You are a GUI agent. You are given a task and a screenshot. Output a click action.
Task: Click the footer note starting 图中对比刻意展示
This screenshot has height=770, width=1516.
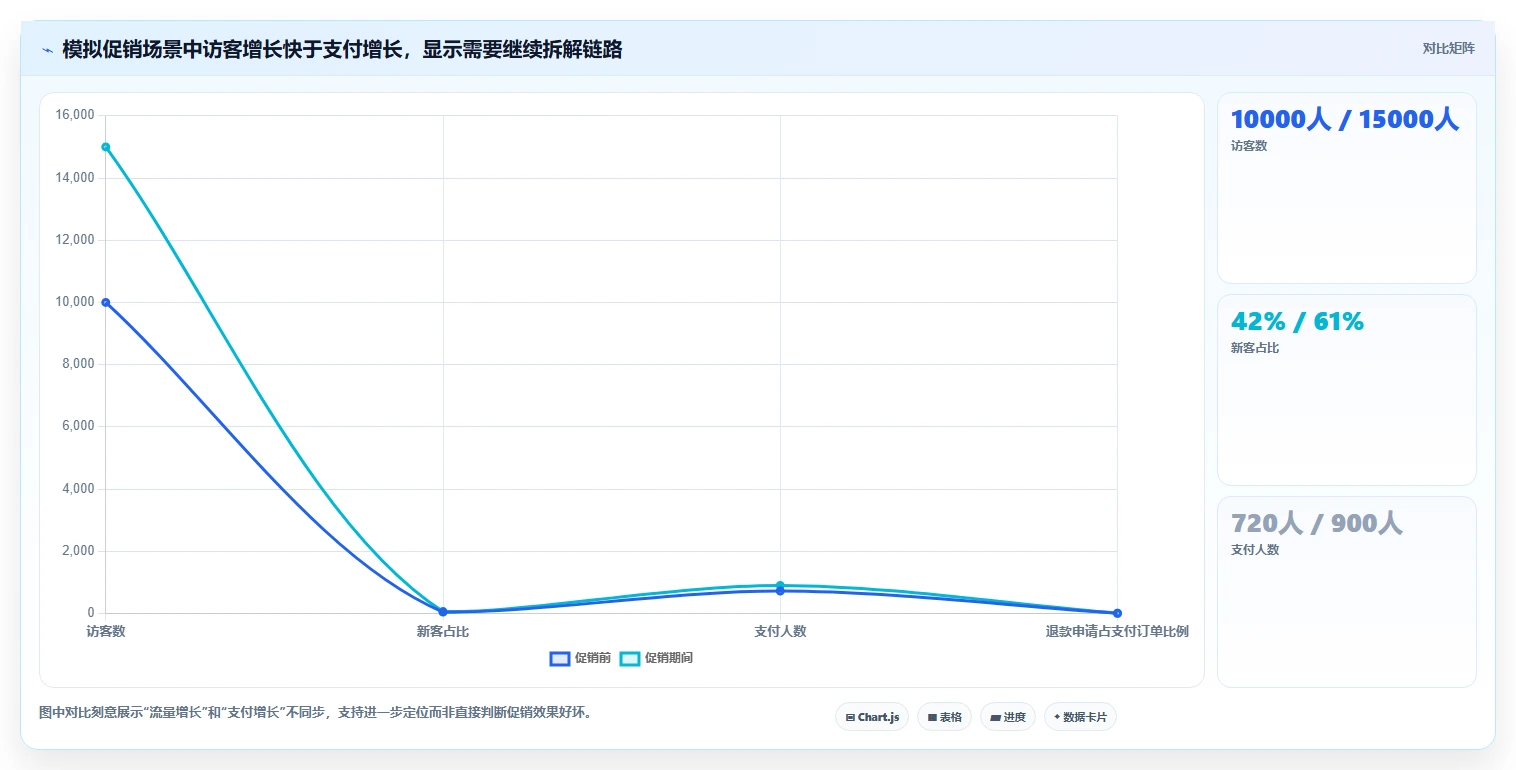click(x=315, y=713)
